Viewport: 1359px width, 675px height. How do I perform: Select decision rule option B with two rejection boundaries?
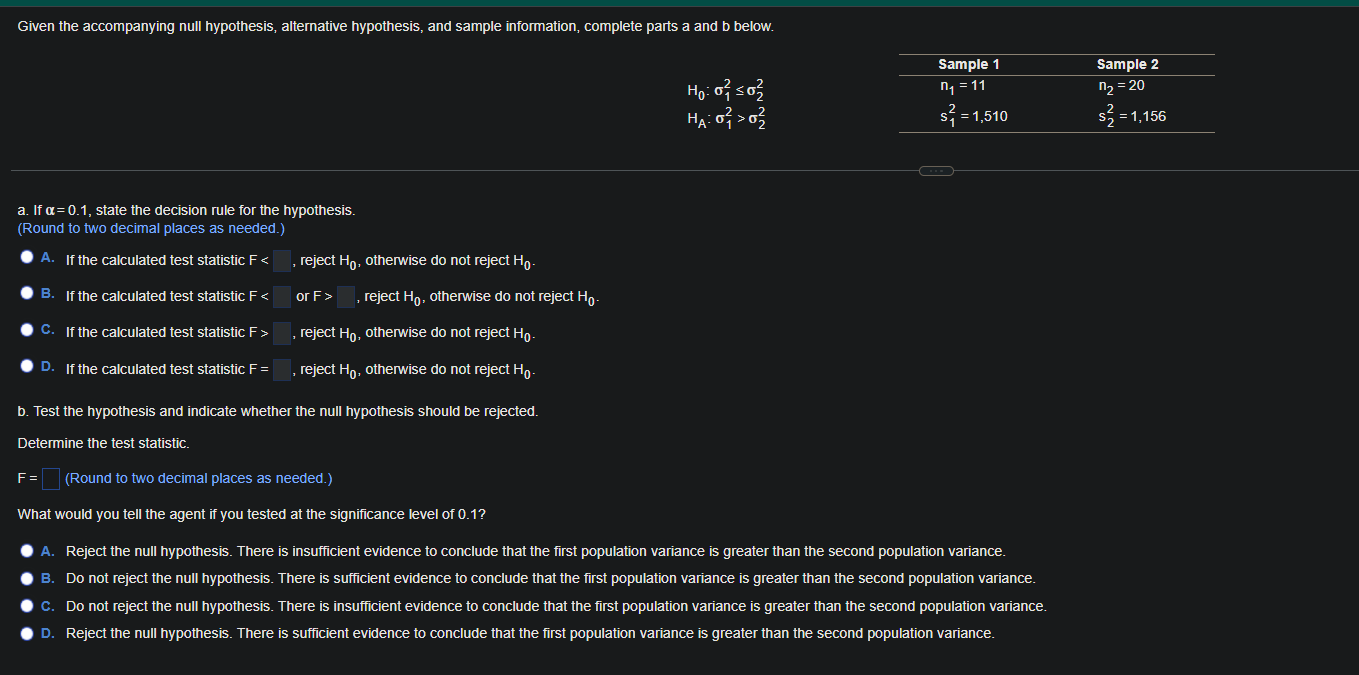click(26, 292)
